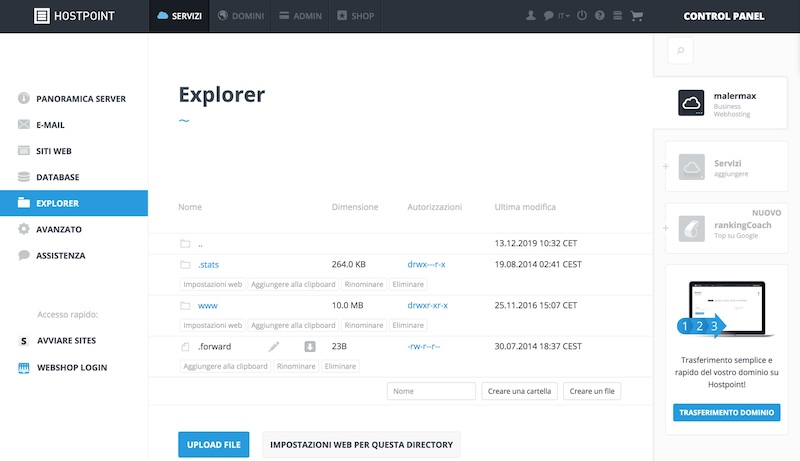Screen dimensions: 800x461
Task: Click the Webshop Login shop icon
Action: 23,368
